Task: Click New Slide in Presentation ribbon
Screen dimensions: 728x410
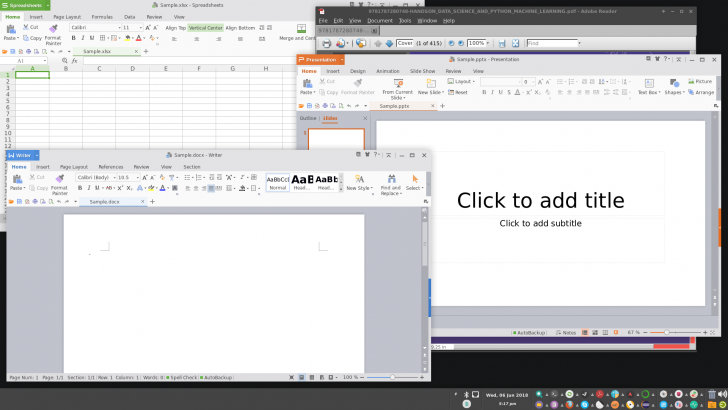Action: 431,87
